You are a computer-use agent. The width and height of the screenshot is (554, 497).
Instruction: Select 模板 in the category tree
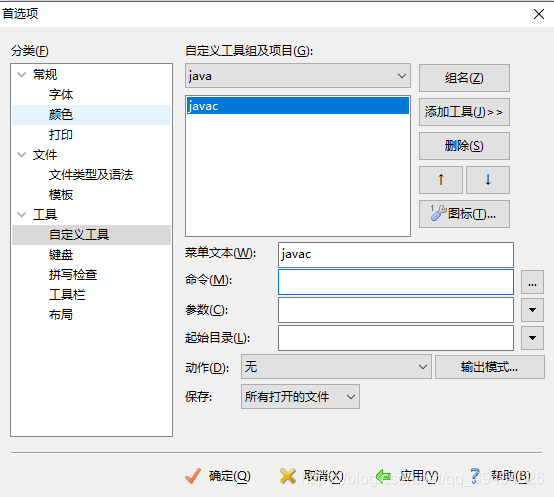click(x=61, y=195)
